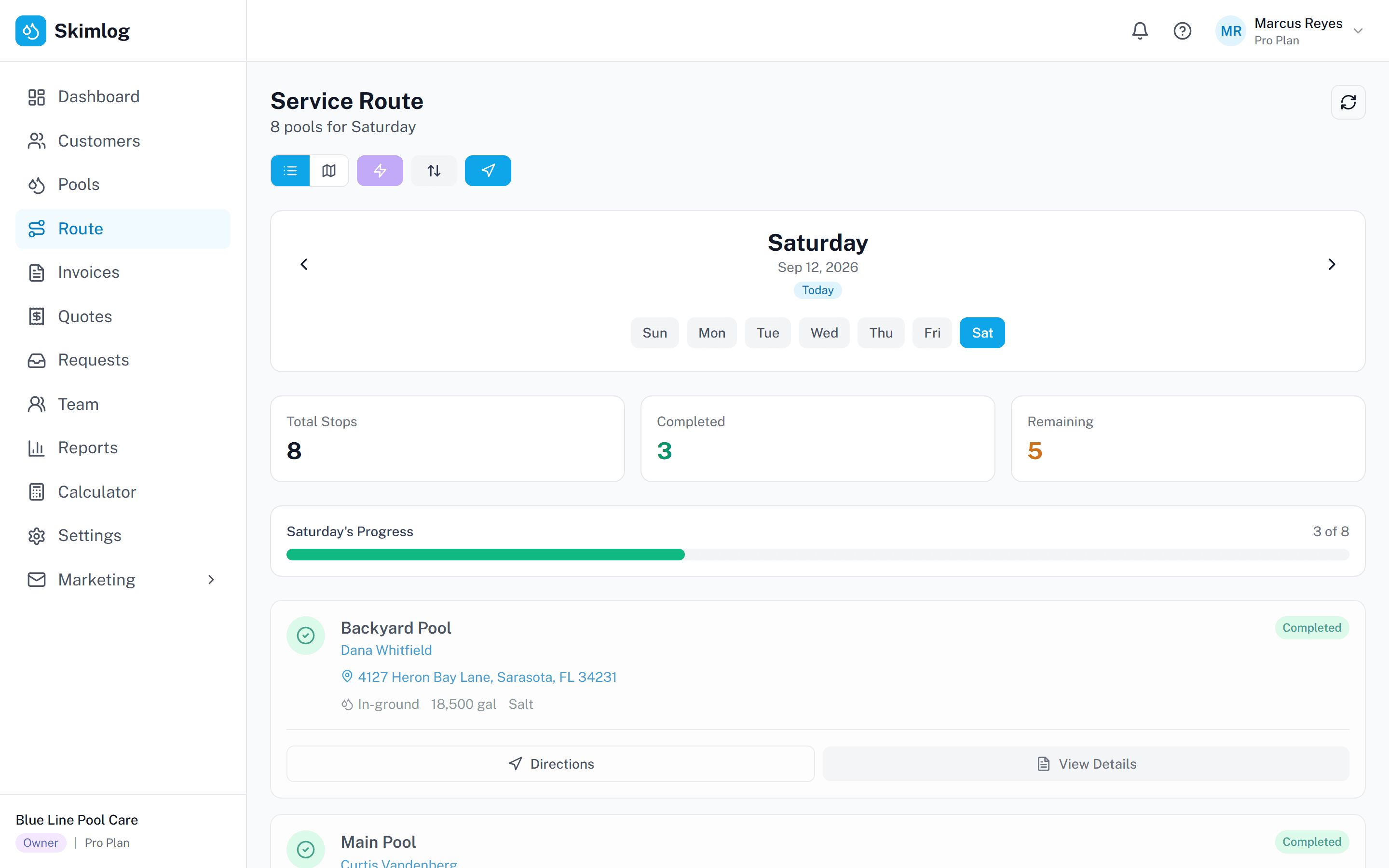Open Customers in the sidebar
This screenshot has height=868, width=1389.
[x=123, y=141]
